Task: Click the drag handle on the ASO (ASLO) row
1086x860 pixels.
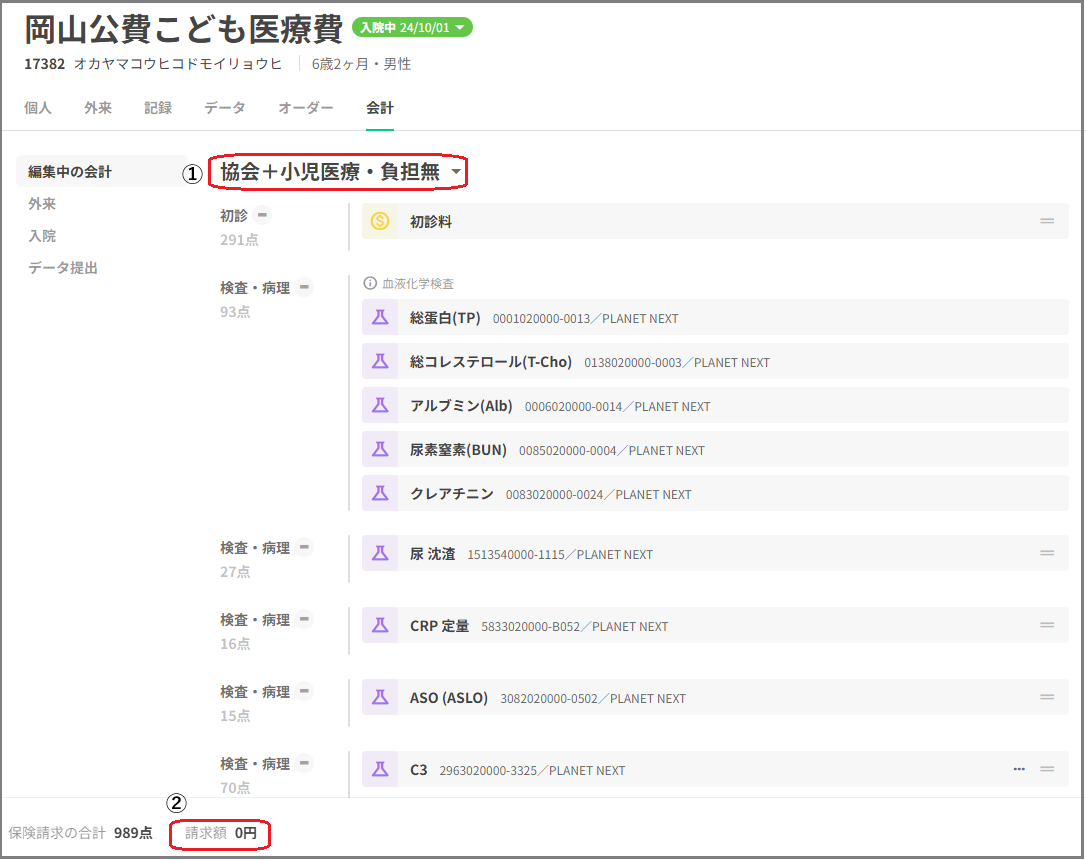Action: click(1047, 697)
